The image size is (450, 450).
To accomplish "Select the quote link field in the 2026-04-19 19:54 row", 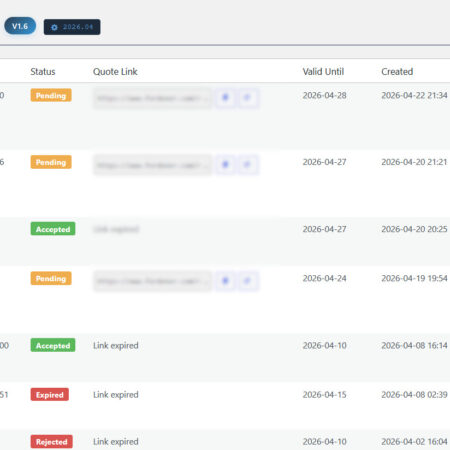I will [152, 281].
